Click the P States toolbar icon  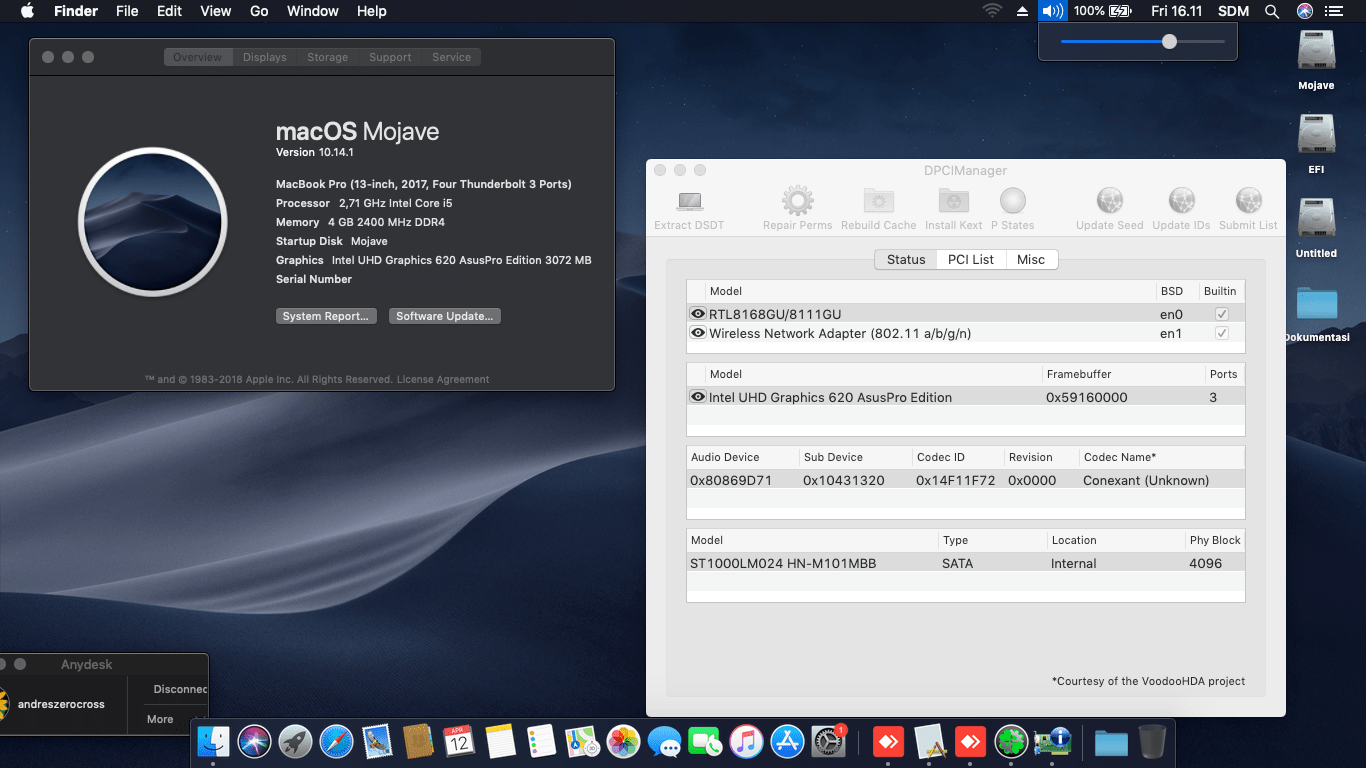1012,205
